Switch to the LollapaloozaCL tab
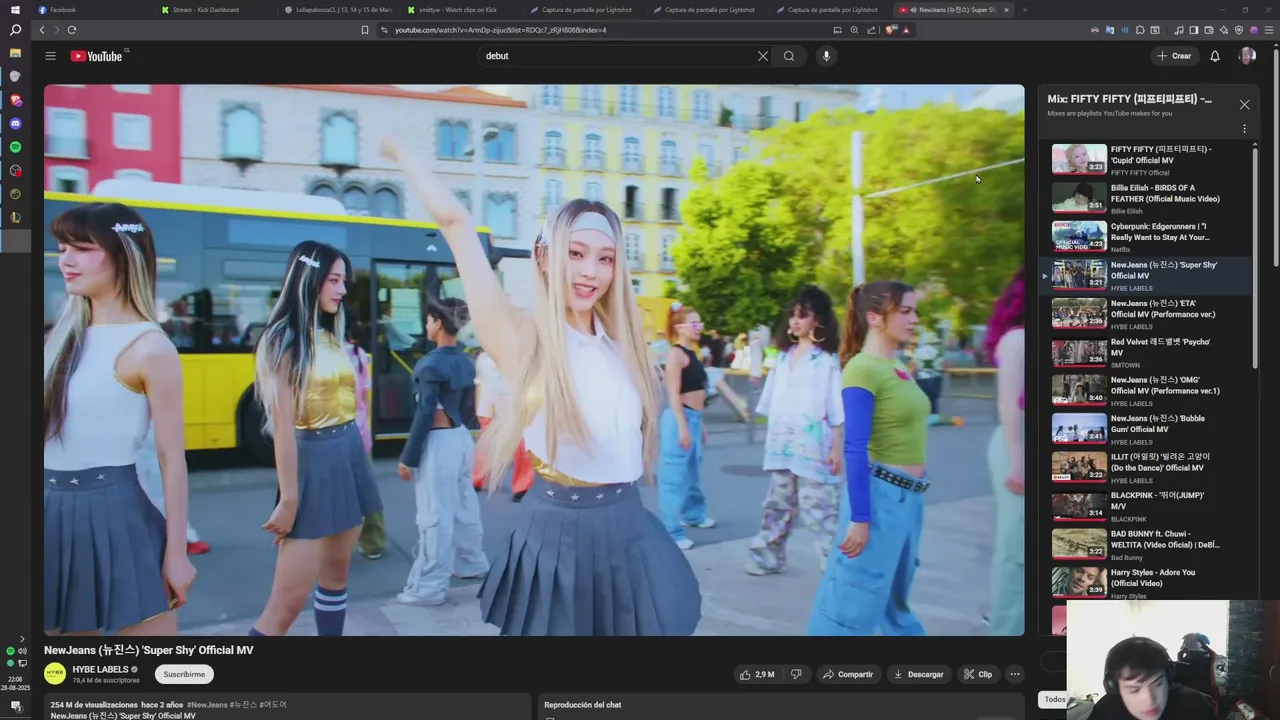 click(338, 10)
